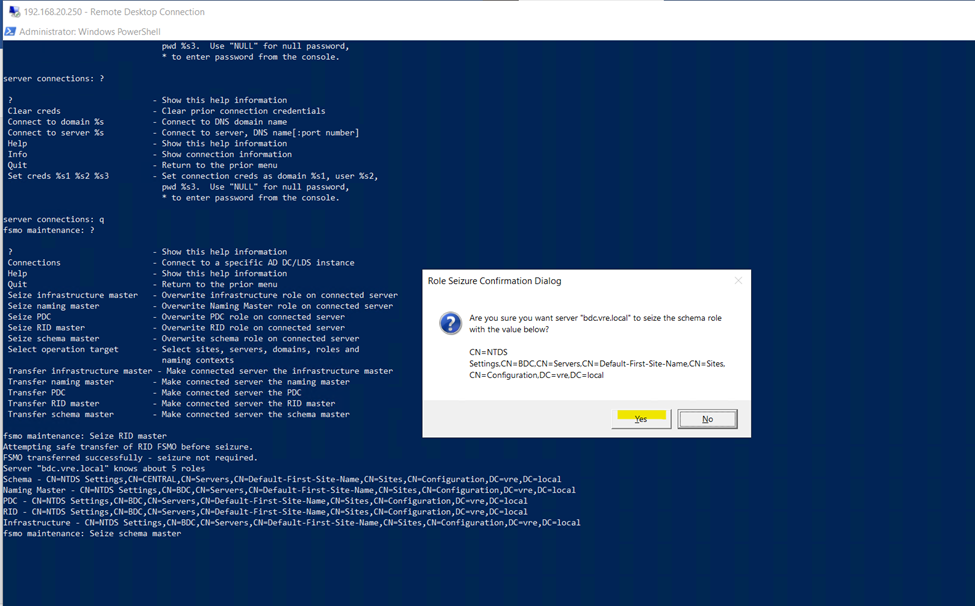Click the blue question mark icon
Image resolution: width=975 pixels, height=606 pixels.
[449, 324]
